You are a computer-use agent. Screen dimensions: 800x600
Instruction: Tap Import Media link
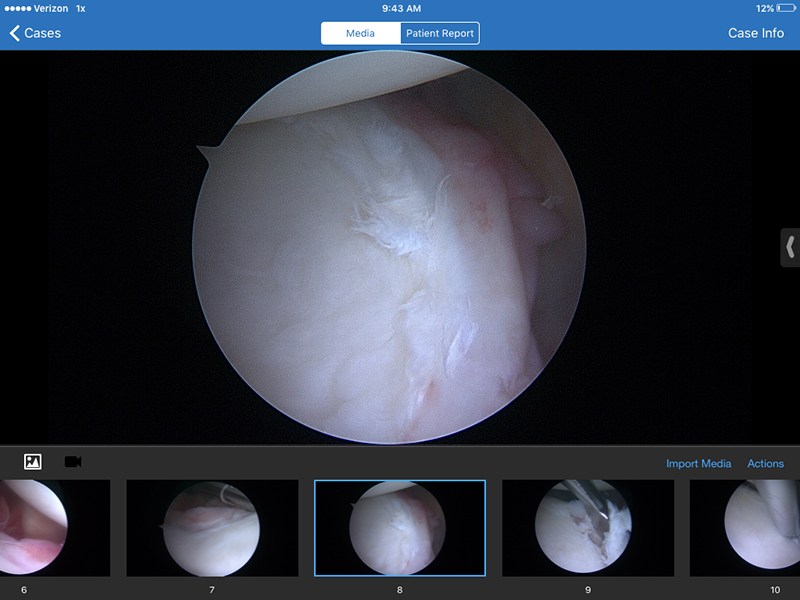coord(698,463)
